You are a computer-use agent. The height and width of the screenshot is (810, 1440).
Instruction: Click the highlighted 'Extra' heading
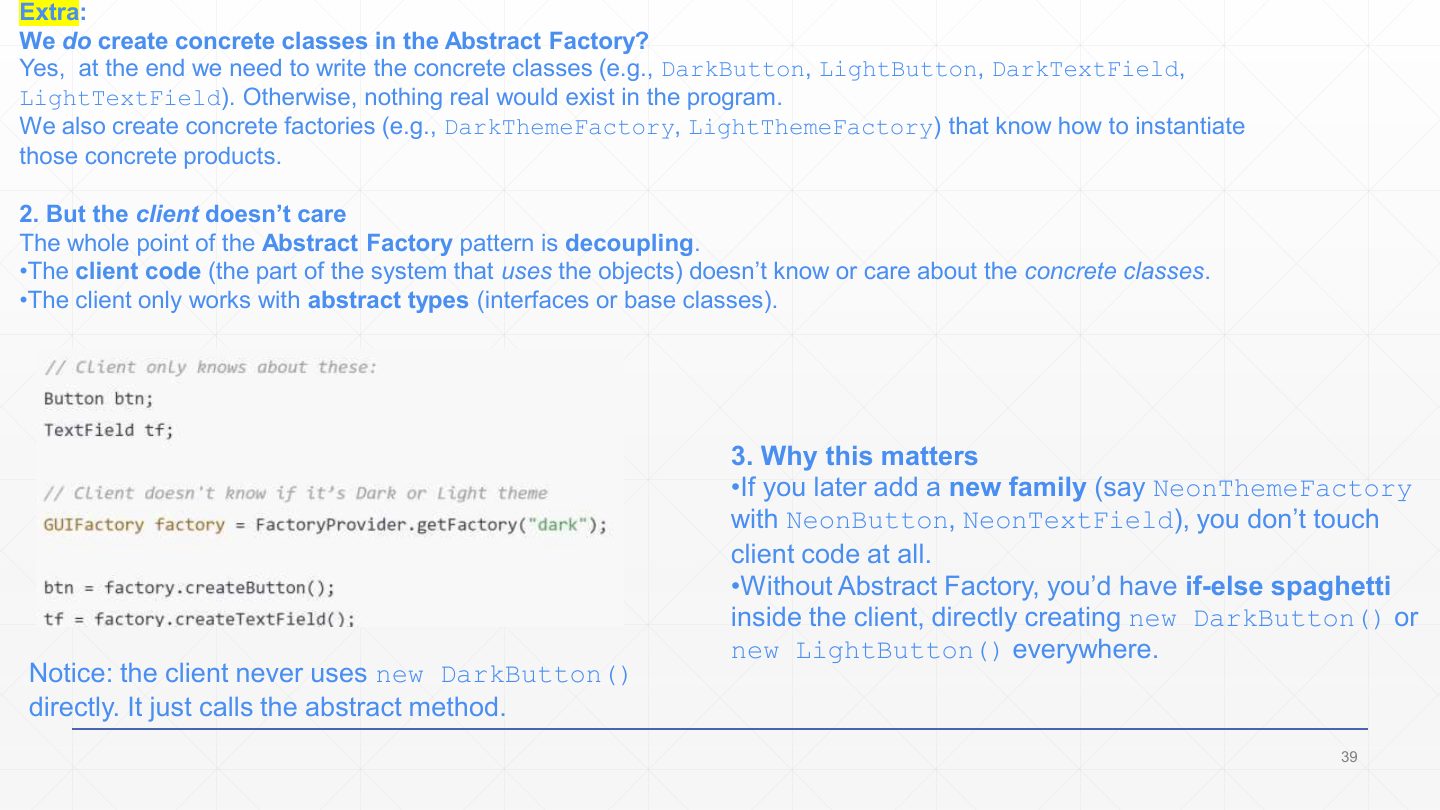click(49, 13)
